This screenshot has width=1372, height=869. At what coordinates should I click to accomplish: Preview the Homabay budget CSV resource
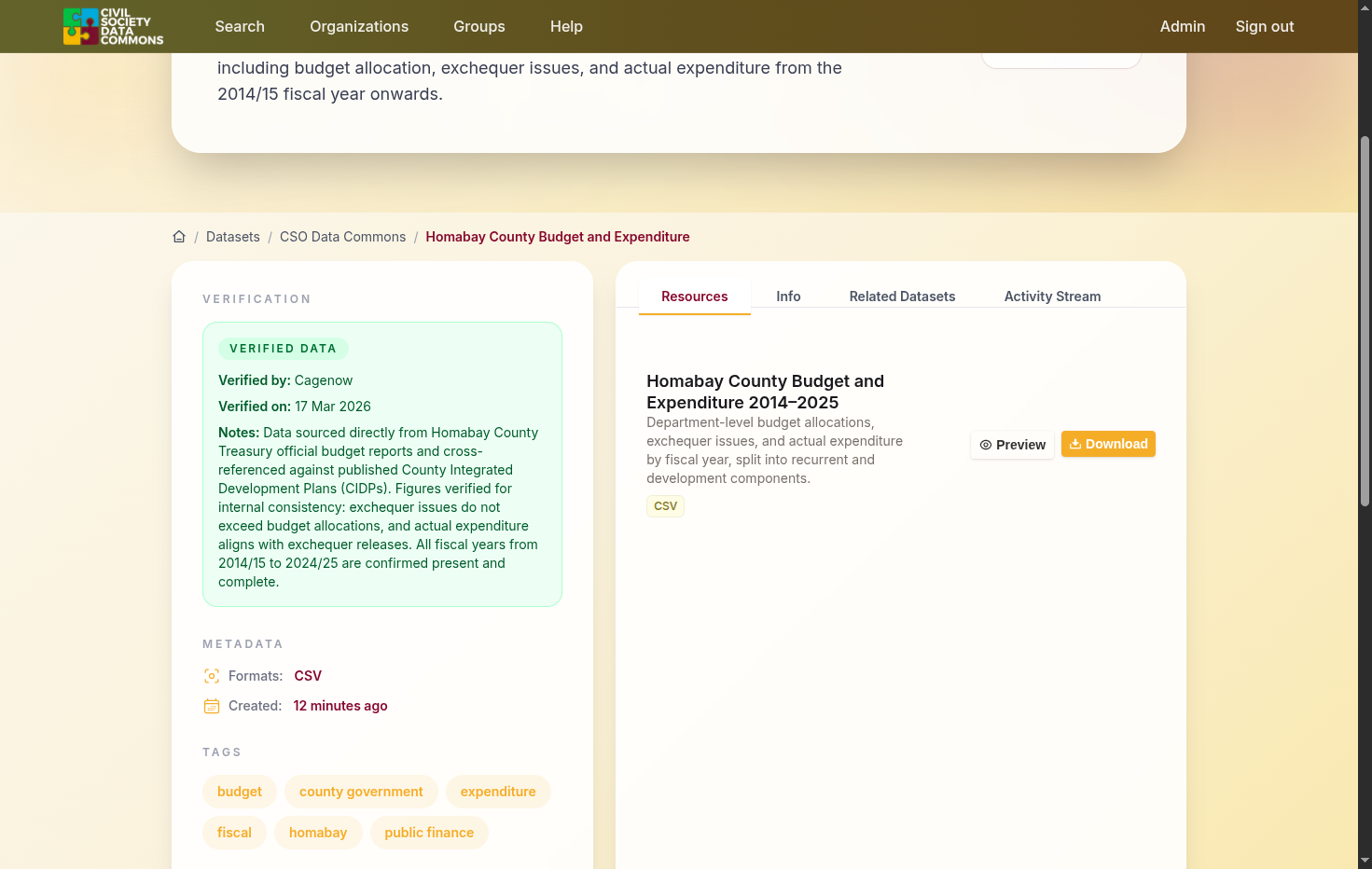(x=1012, y=445)
